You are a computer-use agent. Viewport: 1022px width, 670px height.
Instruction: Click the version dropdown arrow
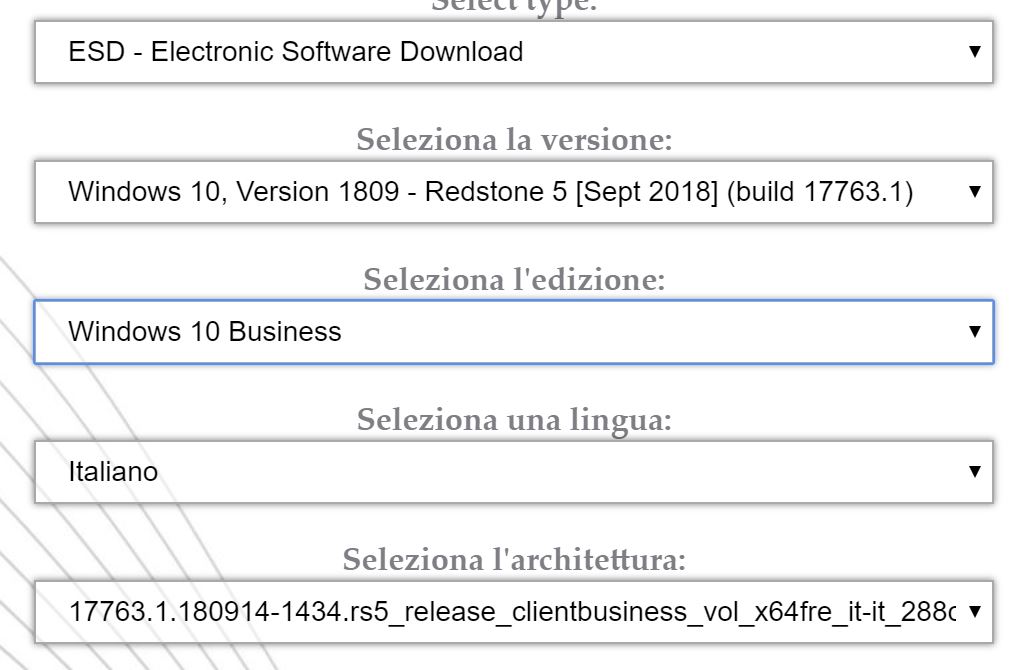pyautogui.click(x=975, y=191)
